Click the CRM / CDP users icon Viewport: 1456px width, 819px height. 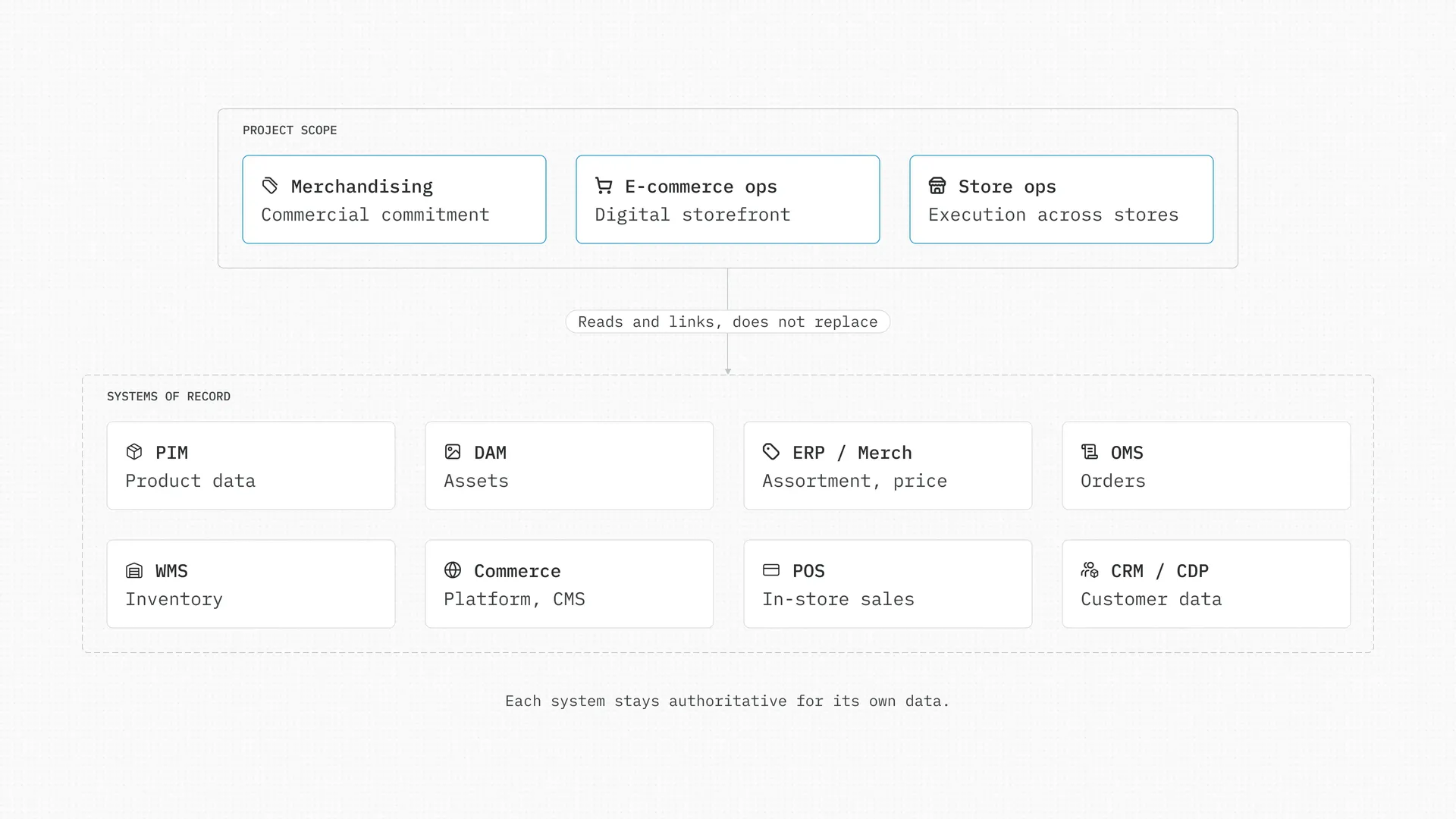[1090, 570]
